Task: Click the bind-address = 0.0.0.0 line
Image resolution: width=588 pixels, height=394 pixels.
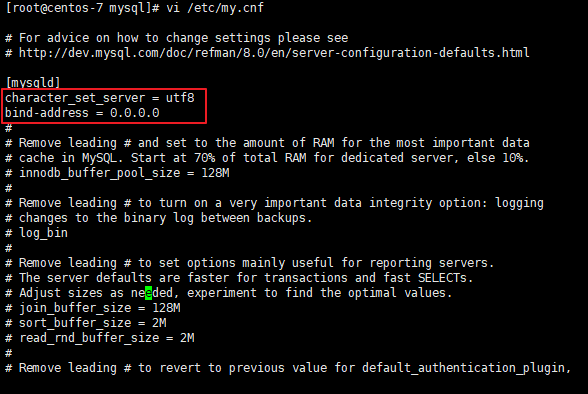Action: point(82,113)
